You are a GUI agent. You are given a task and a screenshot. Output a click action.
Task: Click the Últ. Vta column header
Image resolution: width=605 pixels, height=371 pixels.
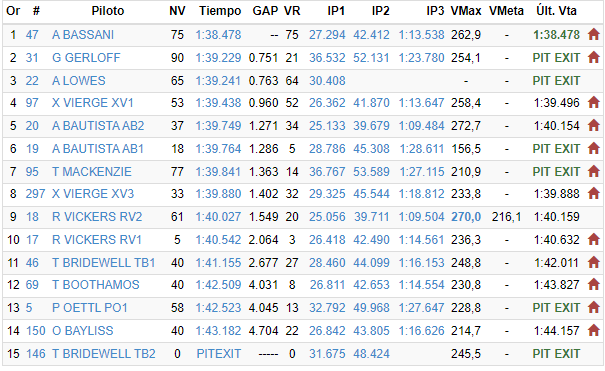(556, 11)
